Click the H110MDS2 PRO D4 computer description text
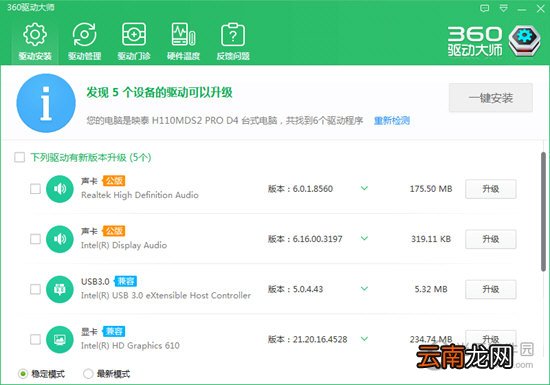 (x=224, y=121)
